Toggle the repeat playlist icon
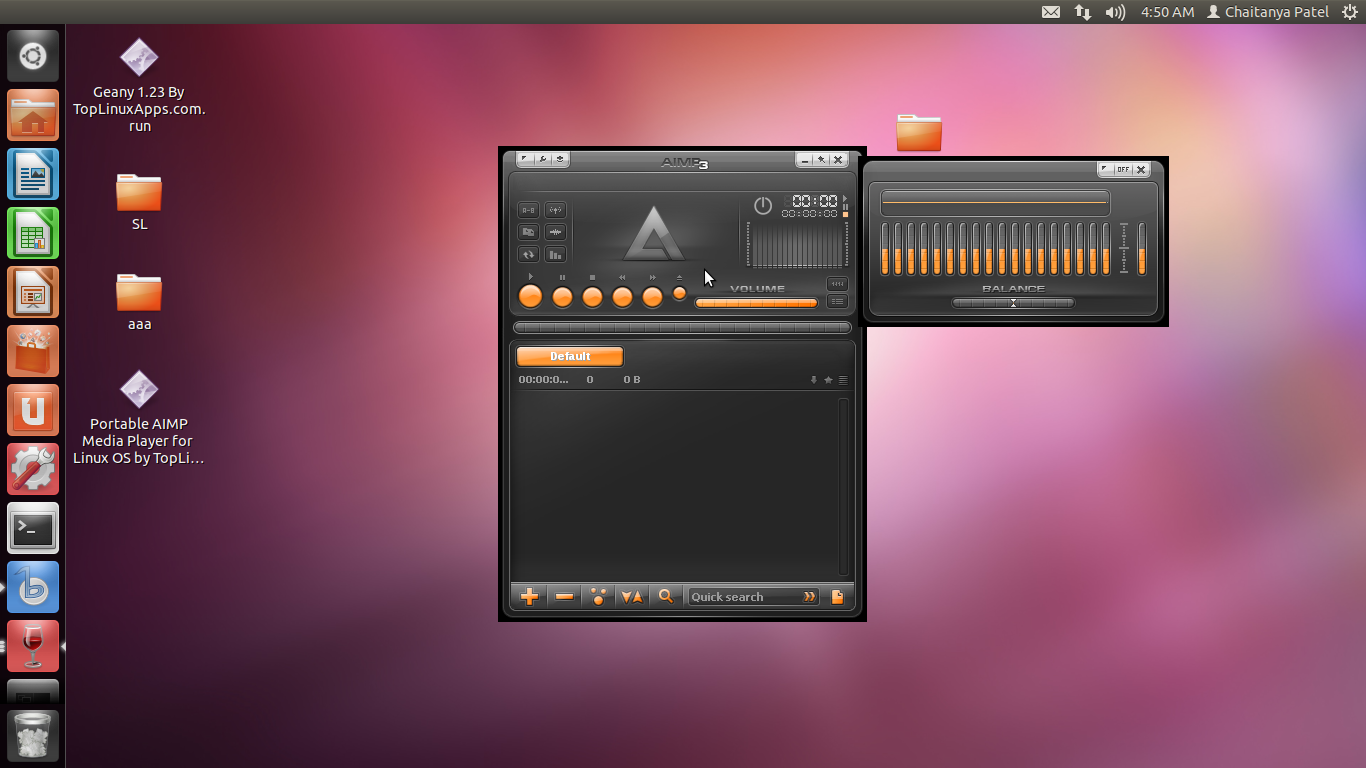The height and width of the screenshot is (768, 1366). click(x=528, y=254)
